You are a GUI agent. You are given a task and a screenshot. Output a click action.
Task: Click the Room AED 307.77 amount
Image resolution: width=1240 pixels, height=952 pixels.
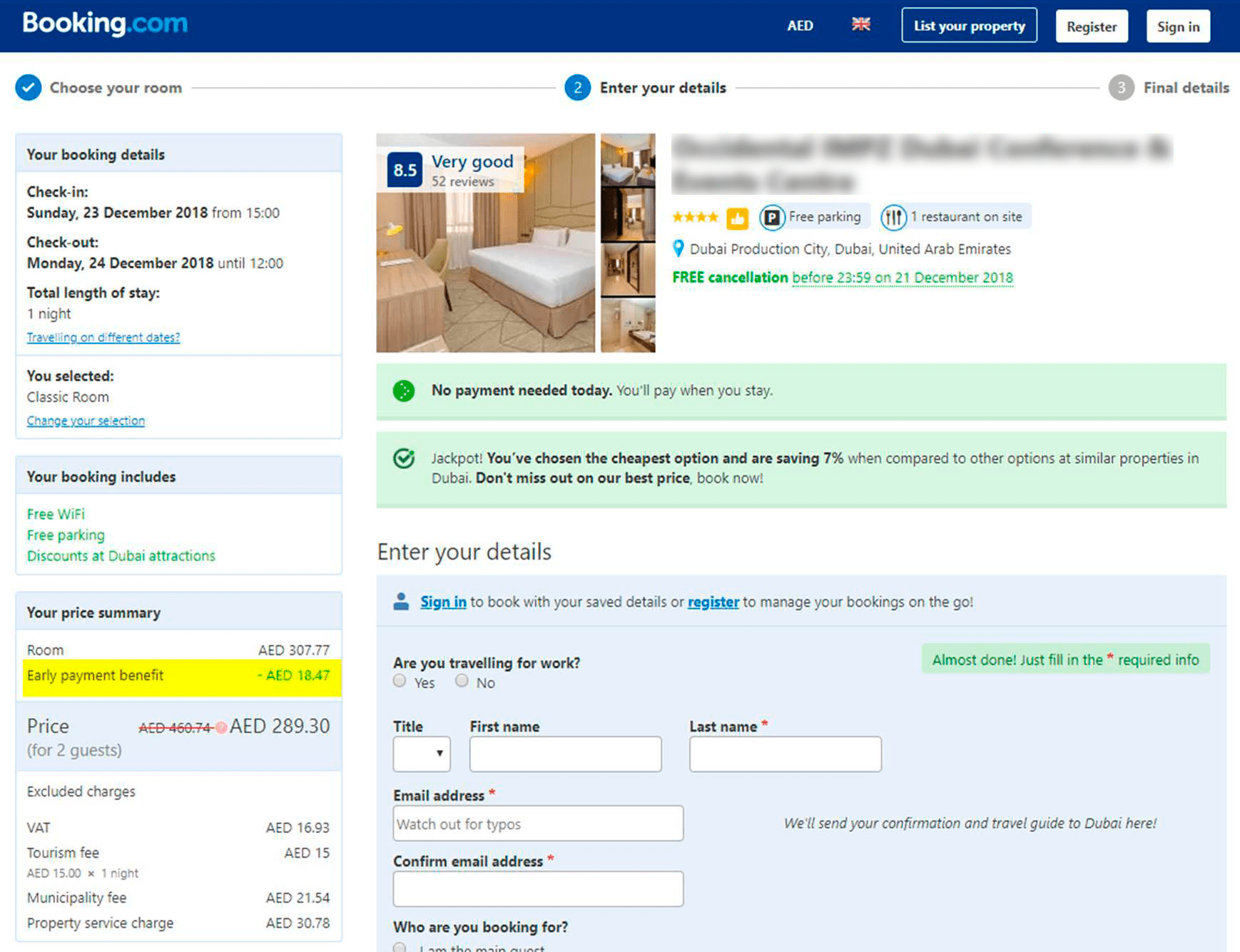point(294,650)
